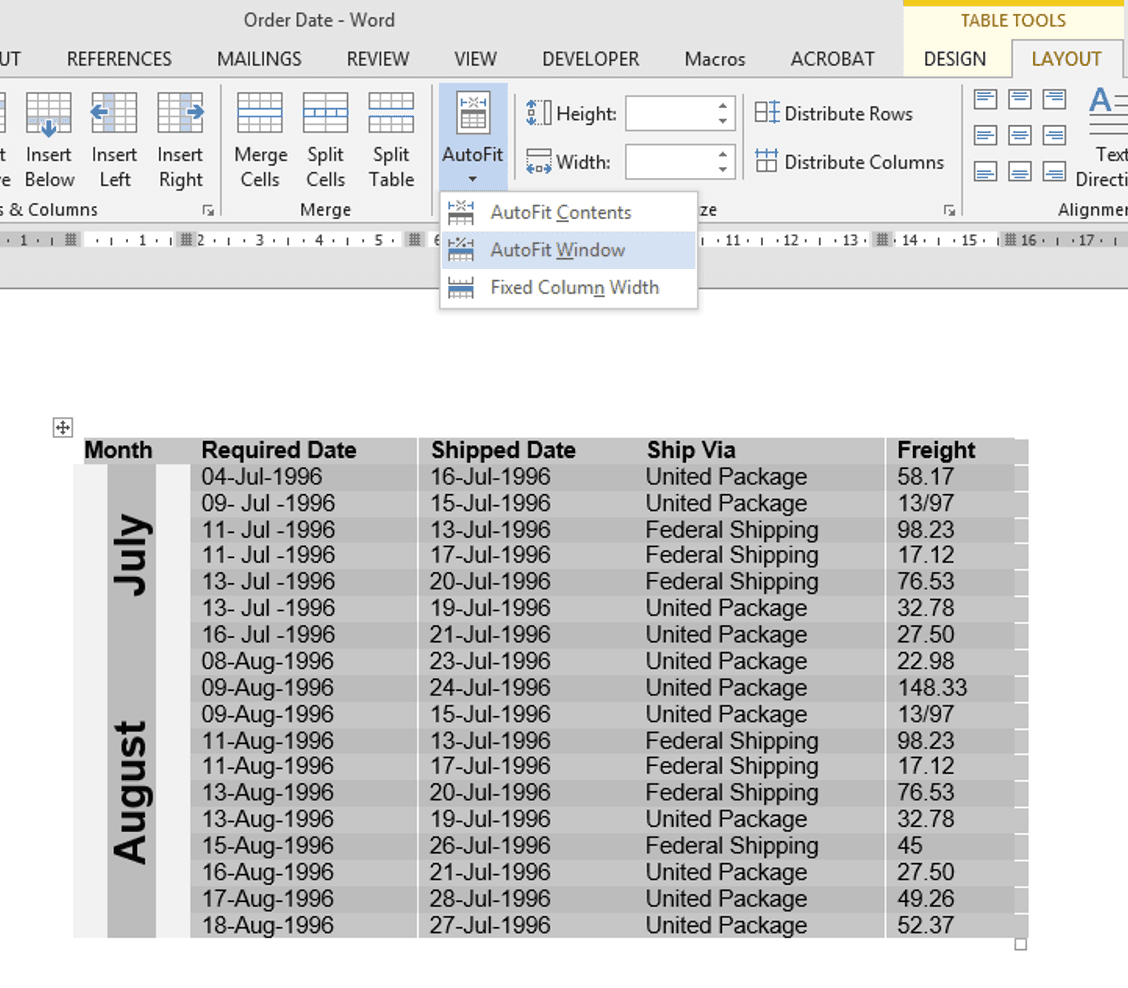This screenshot has height=988, width=1128.
Task: Open the Rows & Columns dialog launcher
Action: [208, 210]
